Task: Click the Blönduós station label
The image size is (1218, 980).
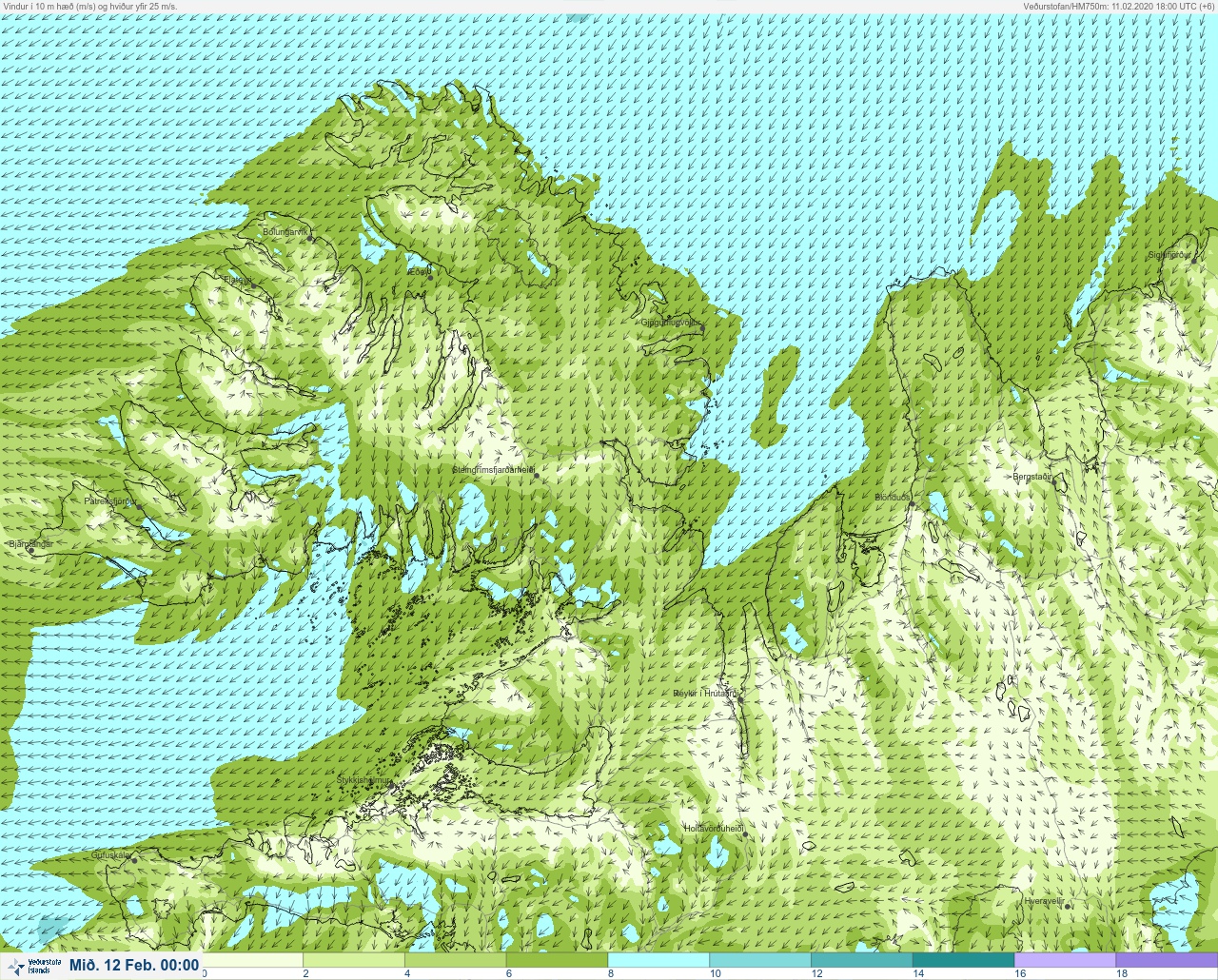Action: click(x=893, y=498)
